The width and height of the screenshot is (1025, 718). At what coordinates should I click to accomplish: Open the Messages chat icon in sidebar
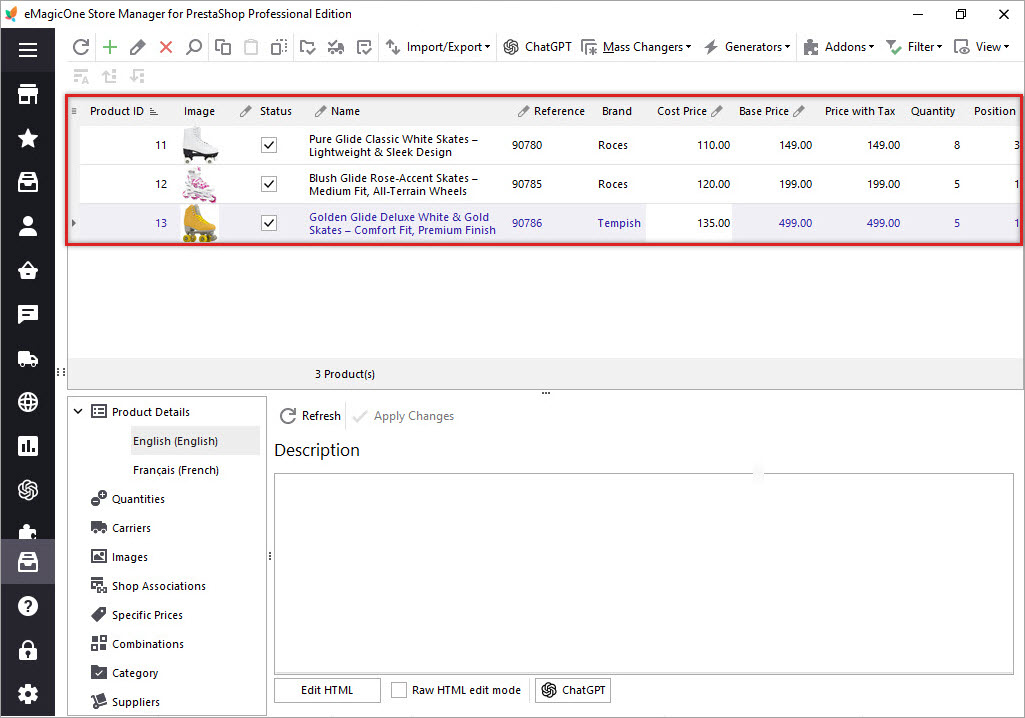point(27,315)
